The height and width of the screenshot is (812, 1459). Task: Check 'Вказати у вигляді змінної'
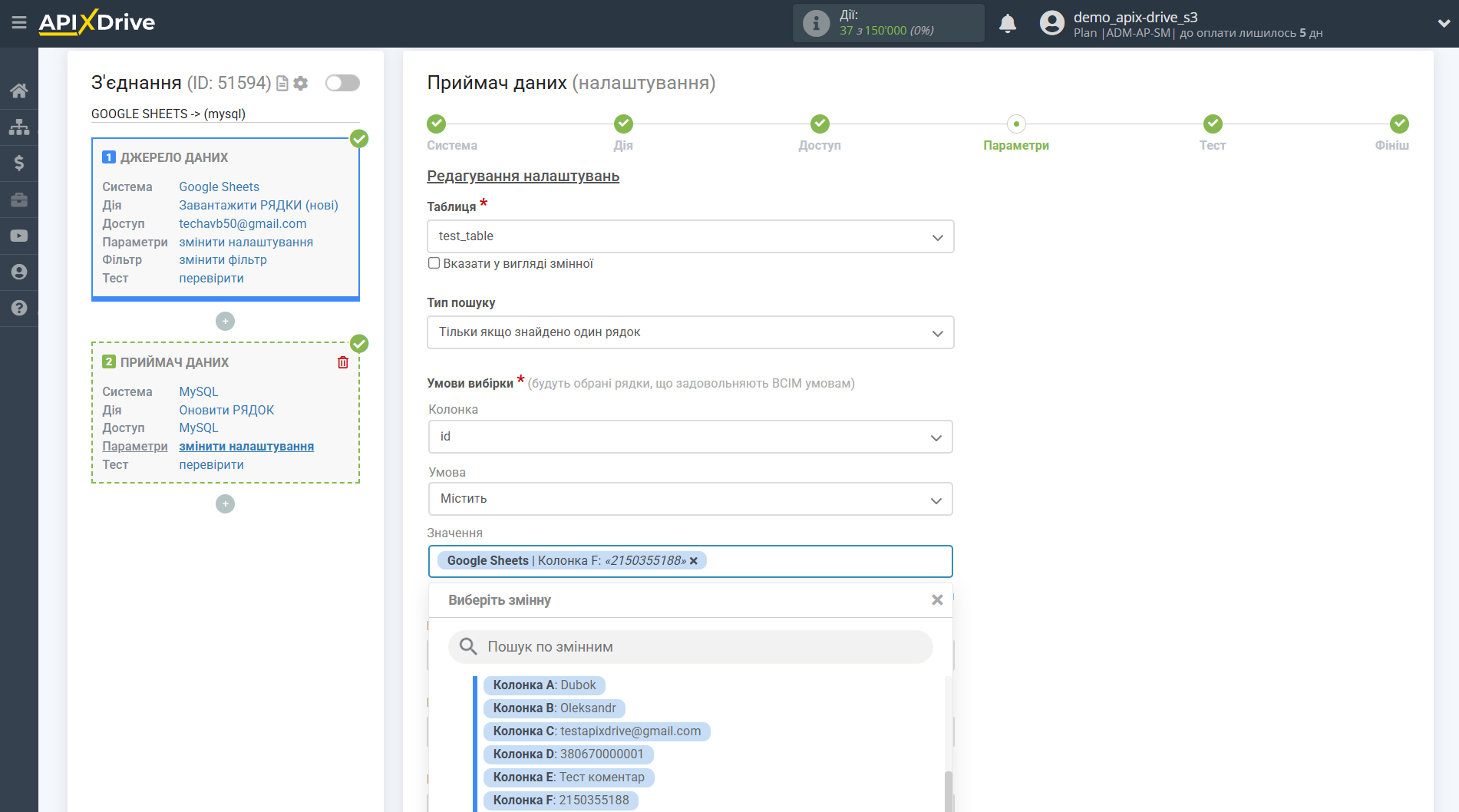pyautogui.click(x=434, y=263)
